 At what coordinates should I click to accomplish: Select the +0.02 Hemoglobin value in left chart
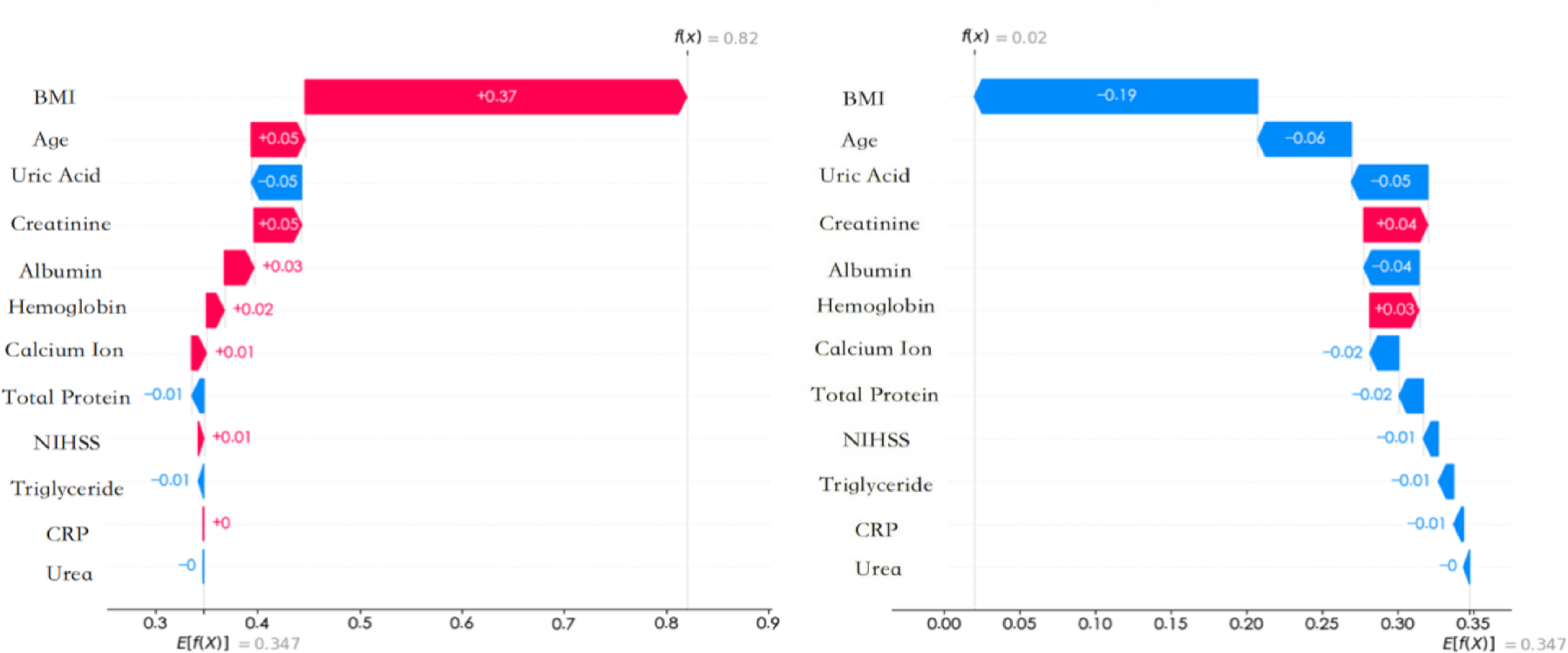coord(253,309)
